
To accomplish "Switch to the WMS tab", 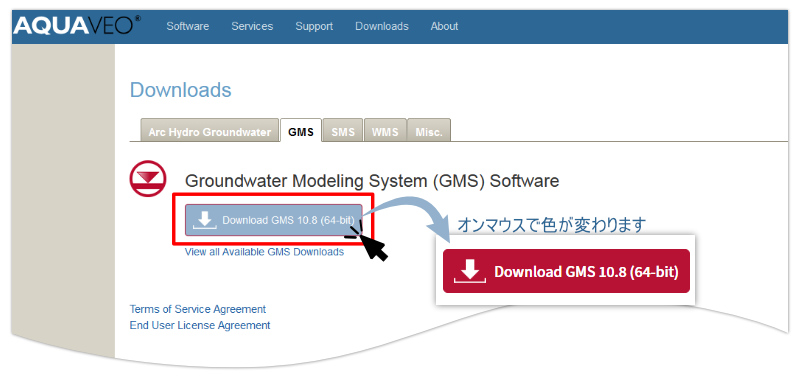I will click(x=385, y=132).
